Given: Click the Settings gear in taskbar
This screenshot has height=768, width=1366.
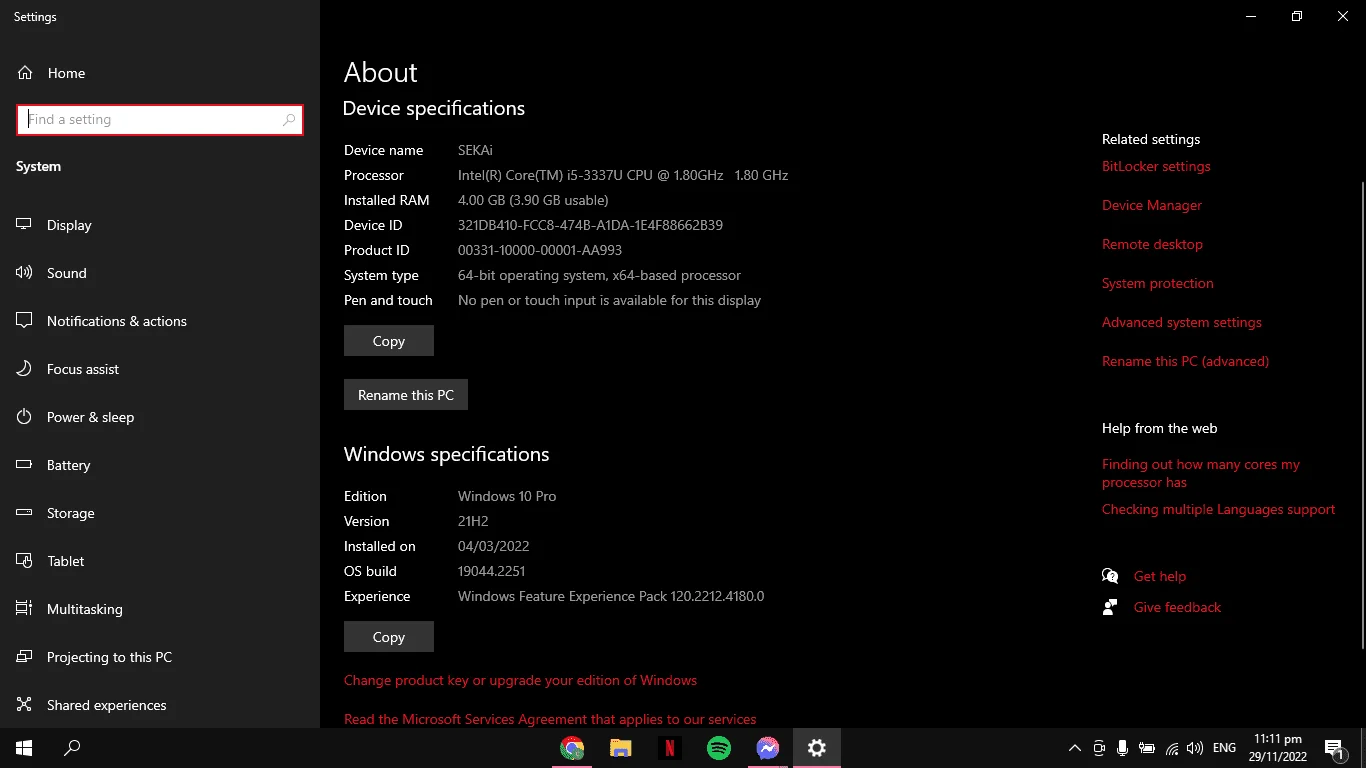Looking at the screenshot, I should 817,748.
